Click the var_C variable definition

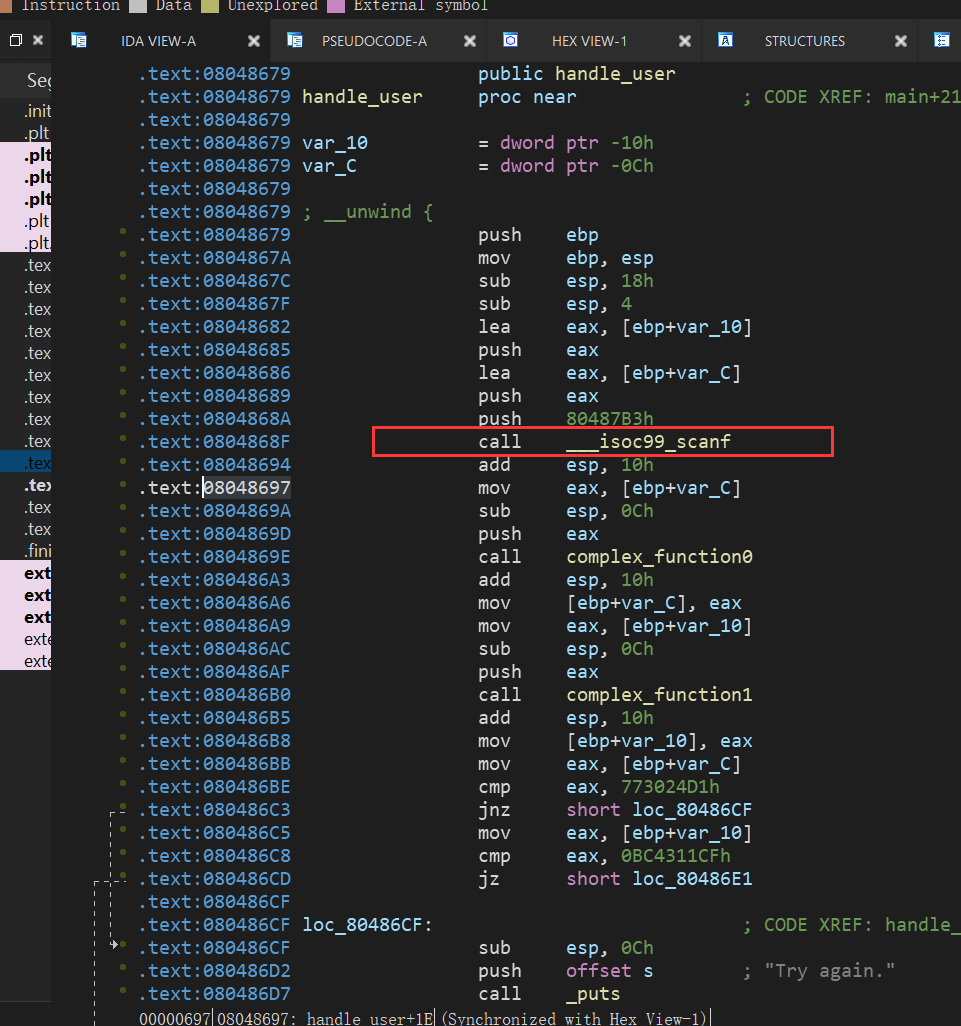(x=329, y=166)
